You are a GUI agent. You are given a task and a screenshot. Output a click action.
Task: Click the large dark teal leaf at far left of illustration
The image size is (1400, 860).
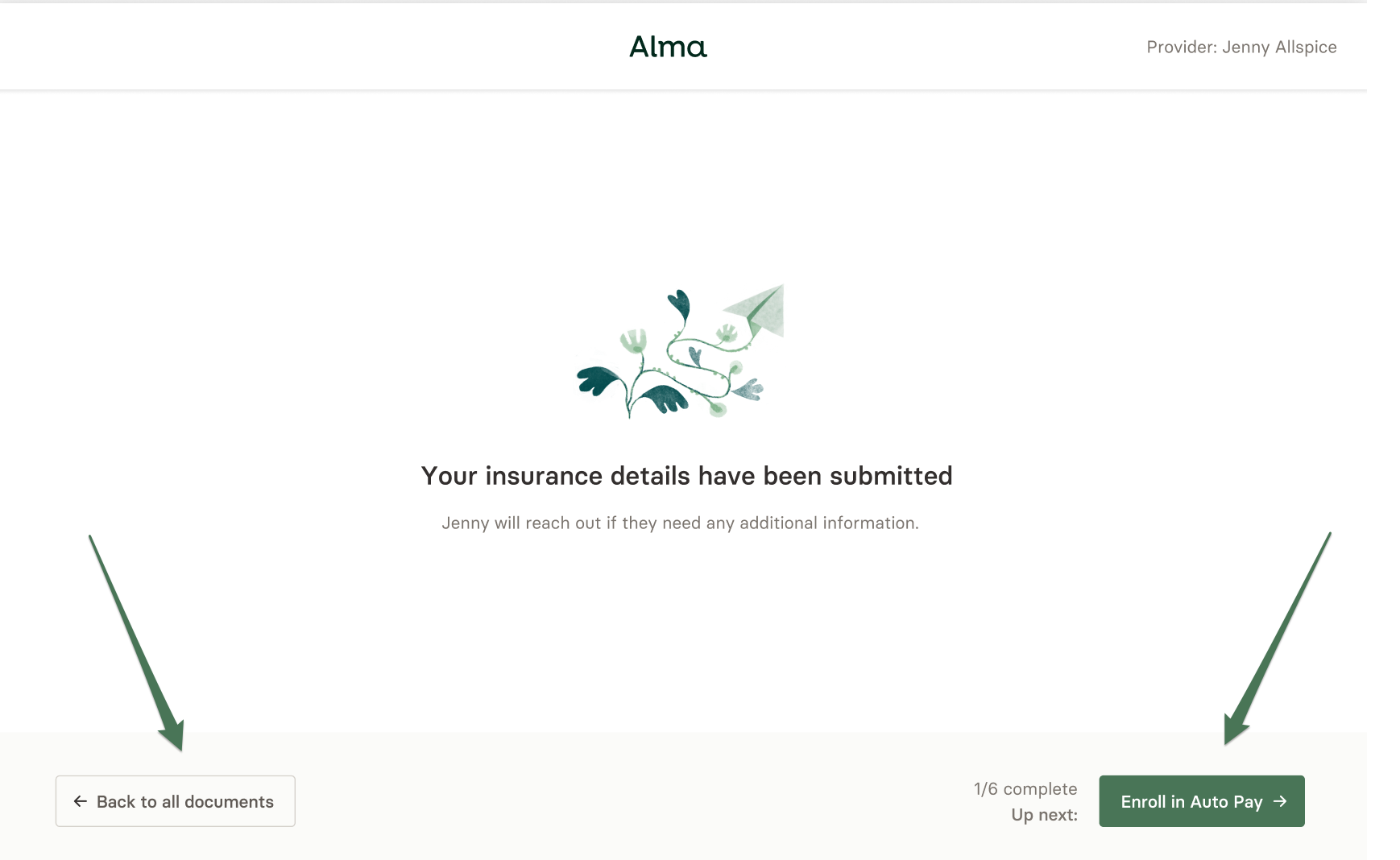(x=598, y=380)
